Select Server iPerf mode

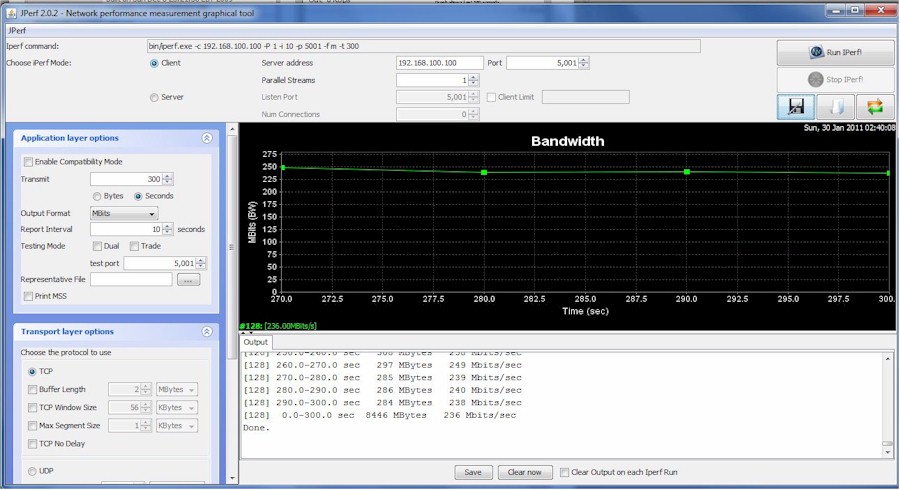click(154, 98)
